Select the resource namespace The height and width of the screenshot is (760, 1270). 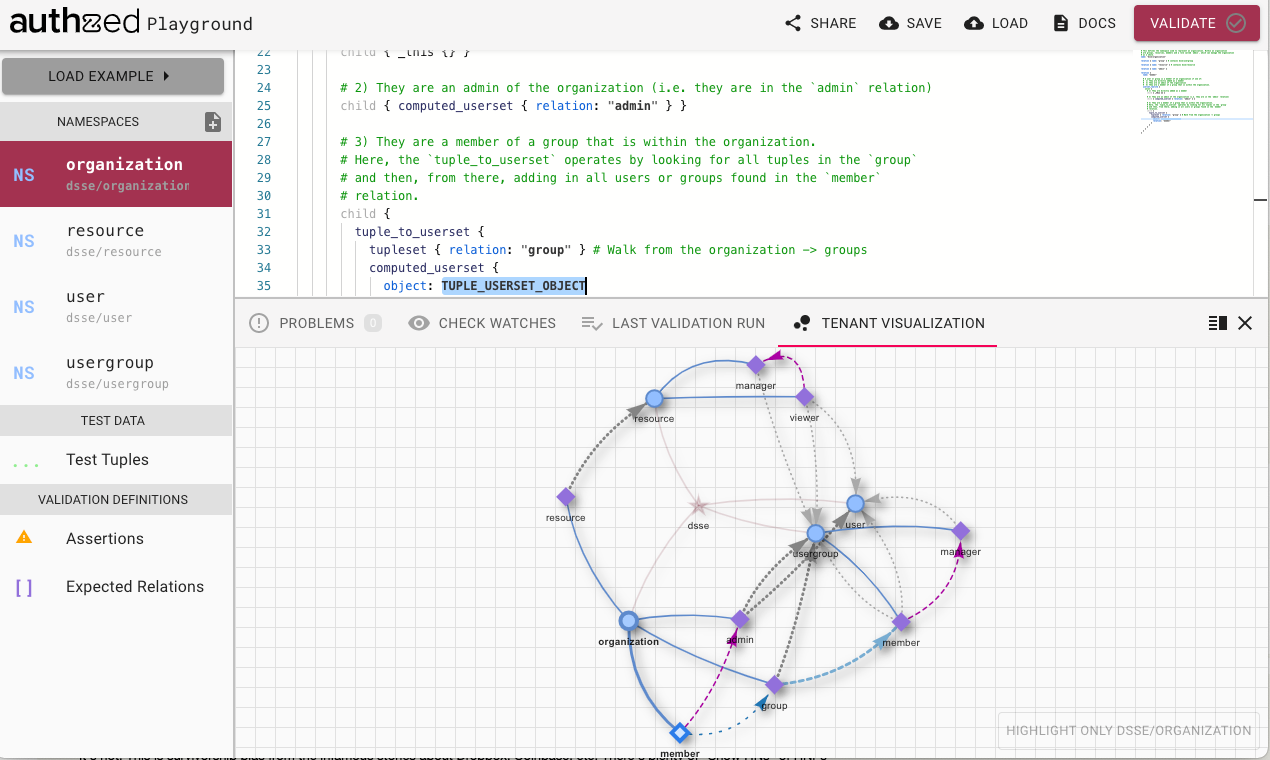coord(116,240)
